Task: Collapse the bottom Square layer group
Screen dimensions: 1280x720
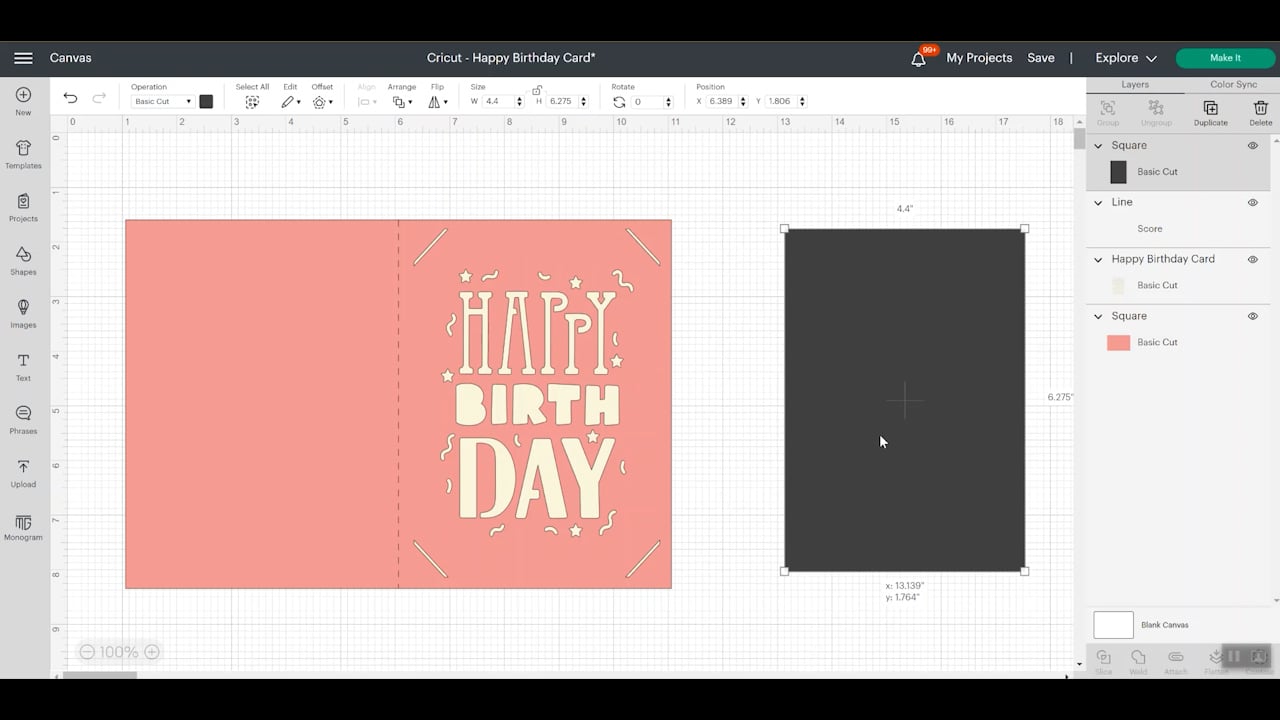Action: pyautogui.click(x=1098, y=316)
